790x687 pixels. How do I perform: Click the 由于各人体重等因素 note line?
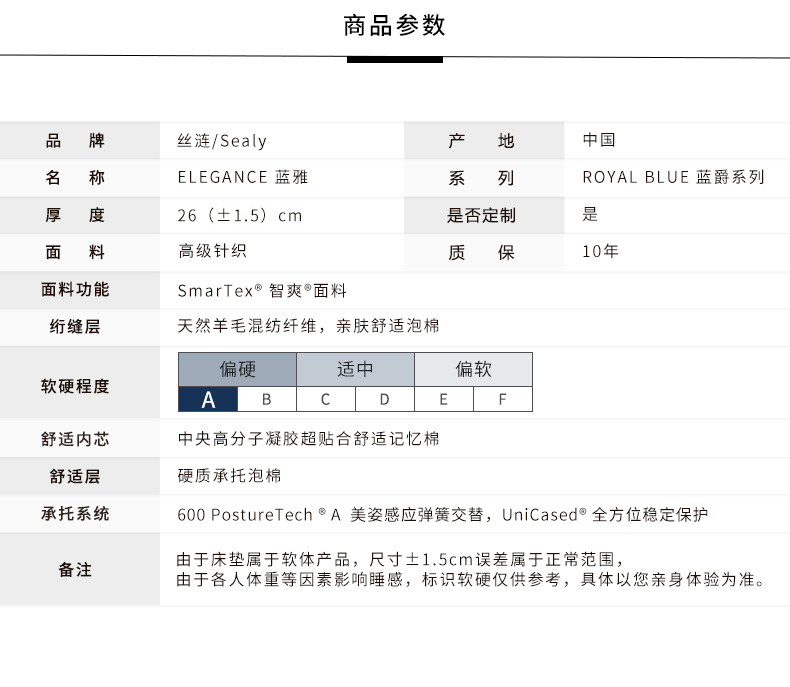click(x=471, y=579)
